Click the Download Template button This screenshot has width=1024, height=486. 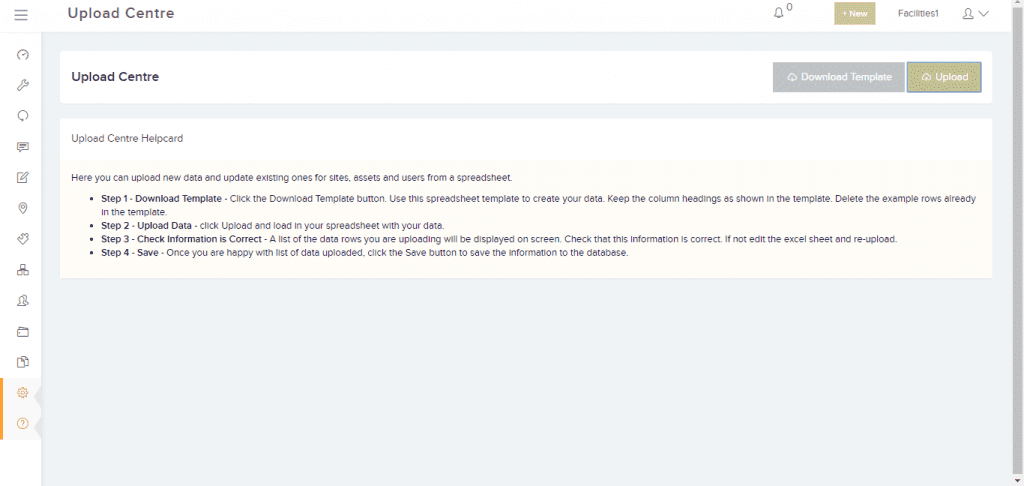click(838, 77)
